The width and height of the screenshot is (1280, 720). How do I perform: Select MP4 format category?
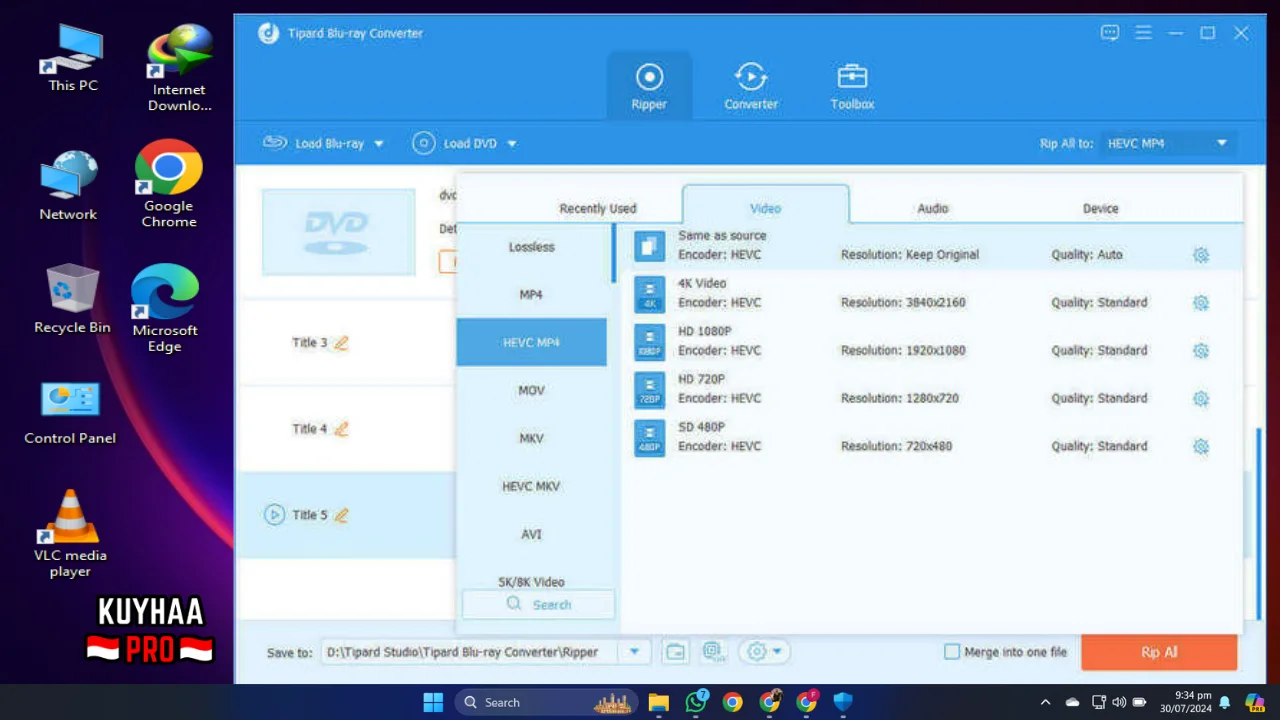coord(531,295)
